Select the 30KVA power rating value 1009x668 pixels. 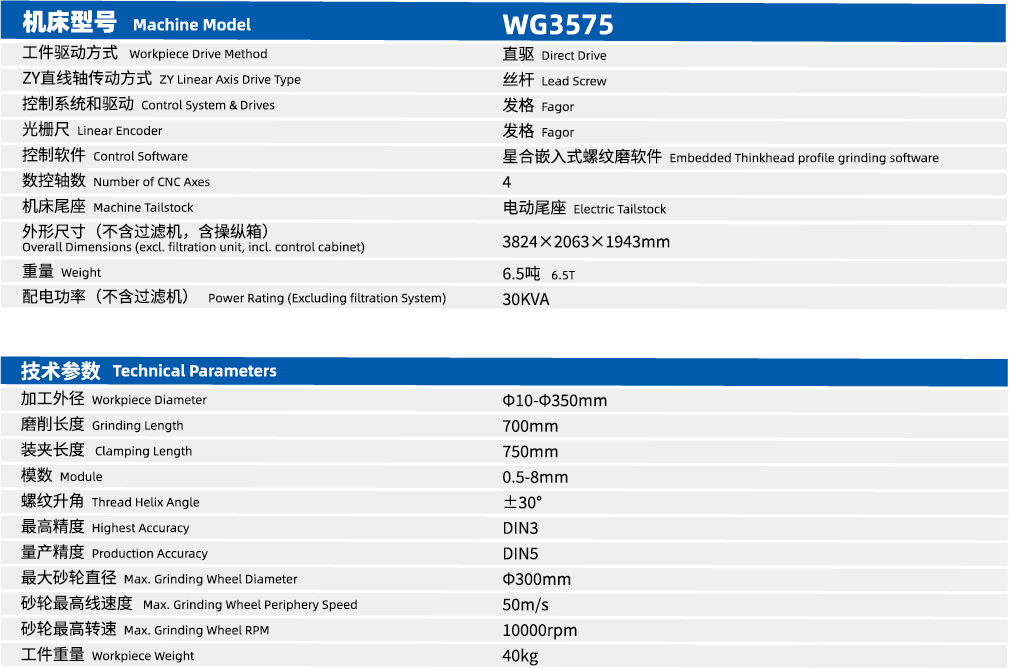523,298
